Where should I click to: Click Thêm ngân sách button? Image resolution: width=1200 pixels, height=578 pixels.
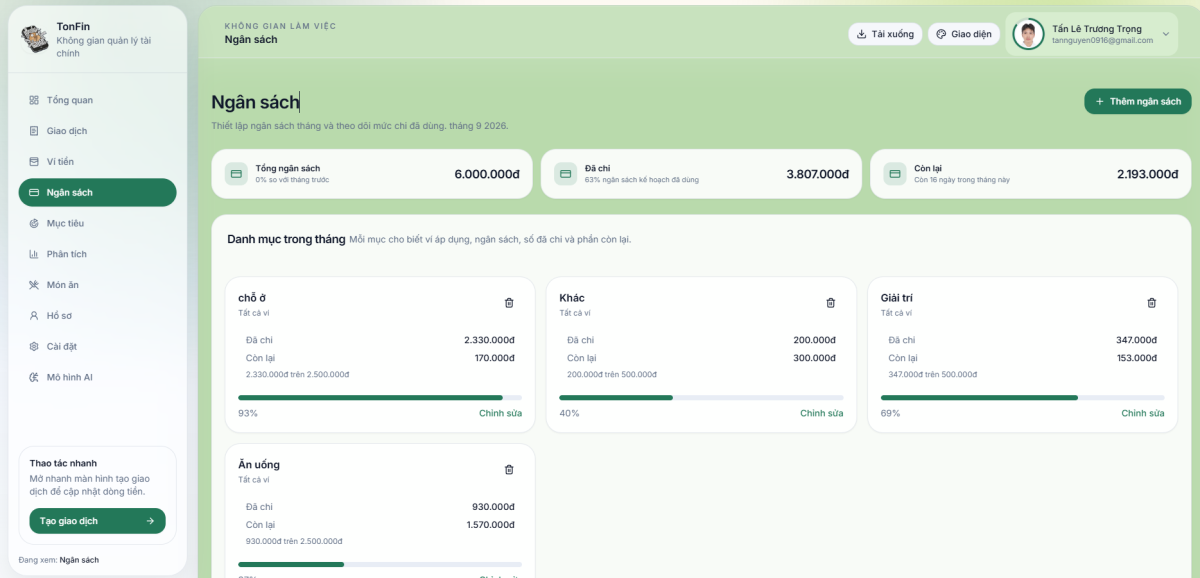click(1138, 101)
